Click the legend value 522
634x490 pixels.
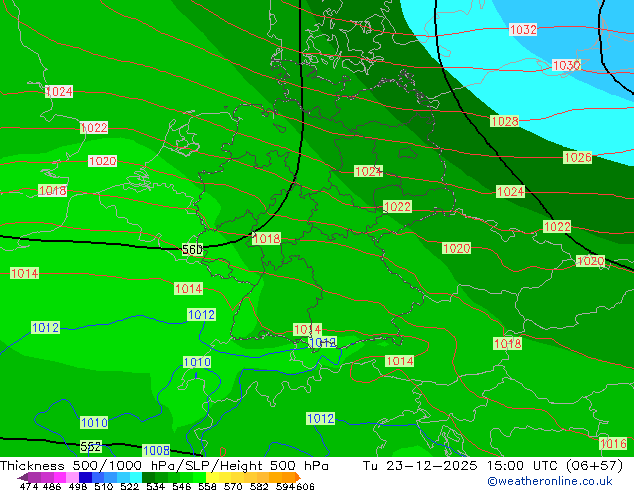[129, 486]
